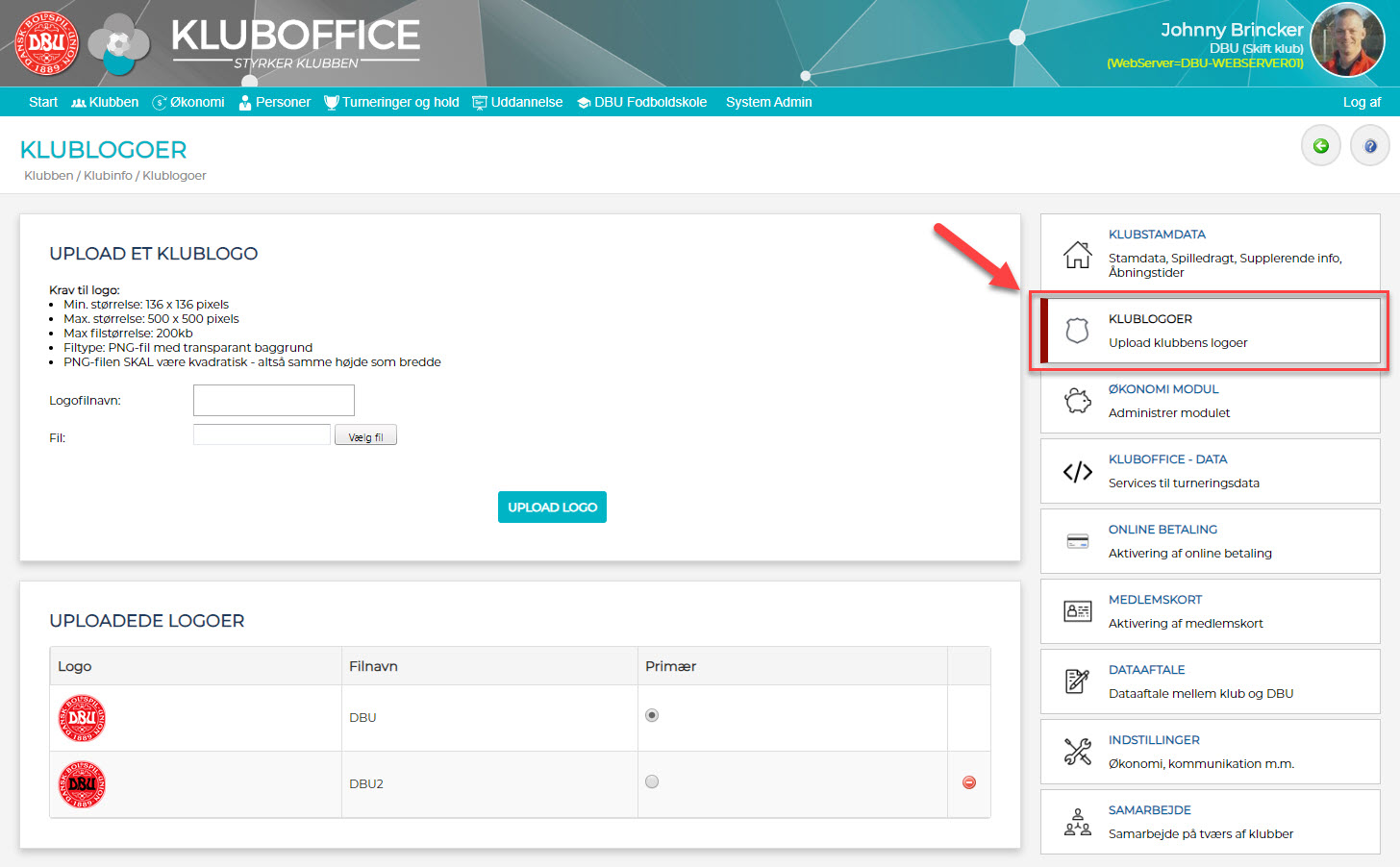The width and height of the screenshot is (1400, 867).
Task: Click the piggy bank Økonomi Modul icon
Action: coord(1078,401)
